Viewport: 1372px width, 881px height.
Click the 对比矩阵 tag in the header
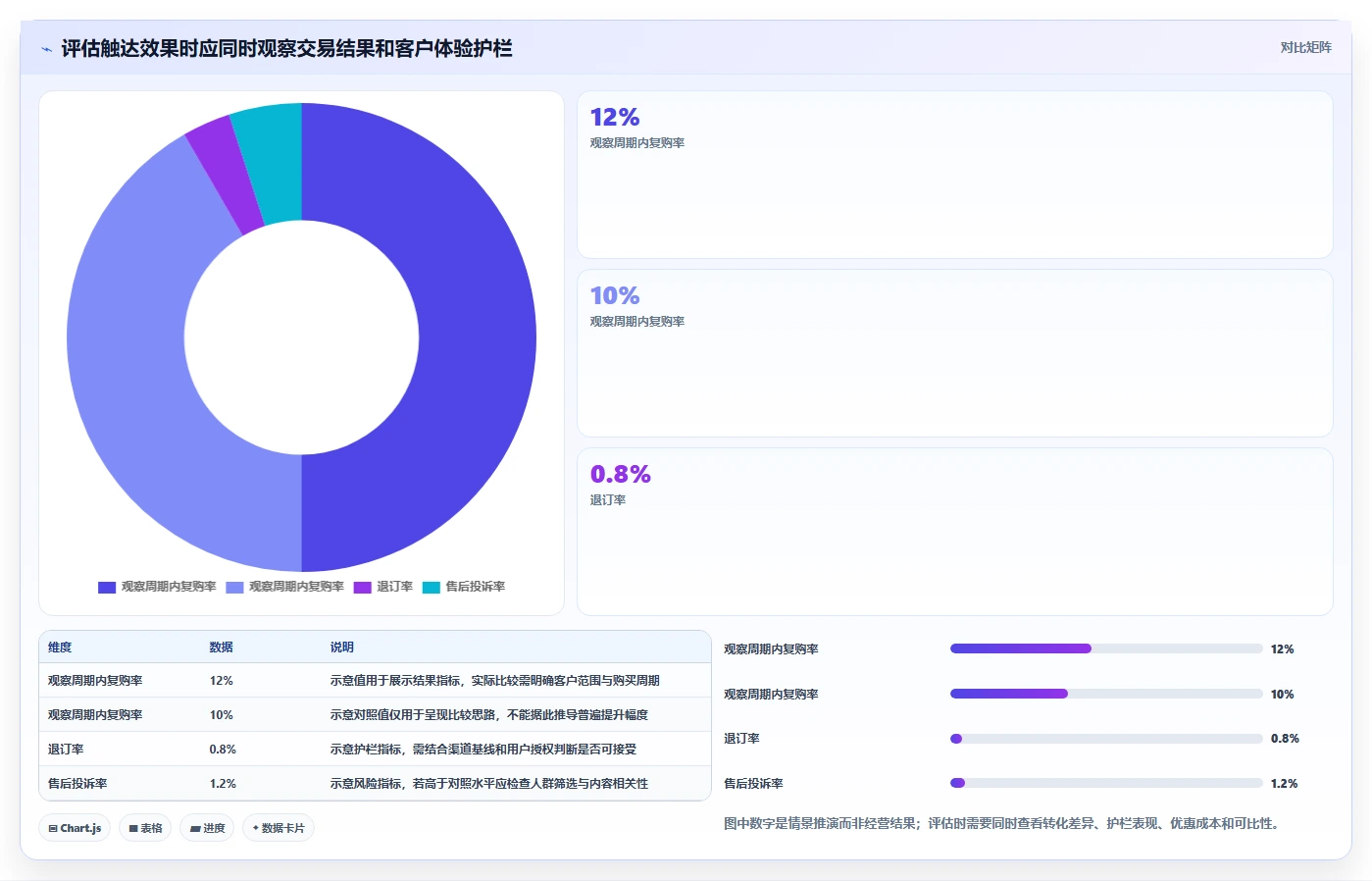coord(1305,47)
